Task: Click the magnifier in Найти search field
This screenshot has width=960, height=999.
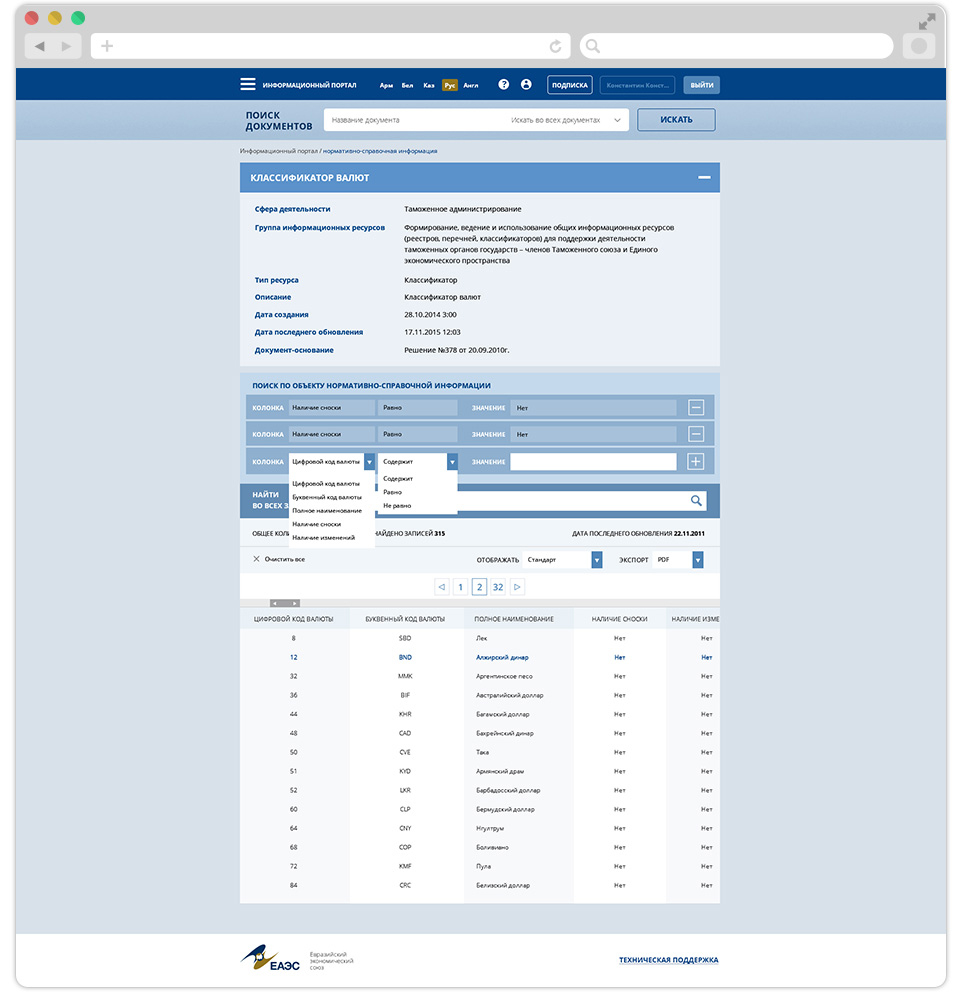Action: [696, 501]
